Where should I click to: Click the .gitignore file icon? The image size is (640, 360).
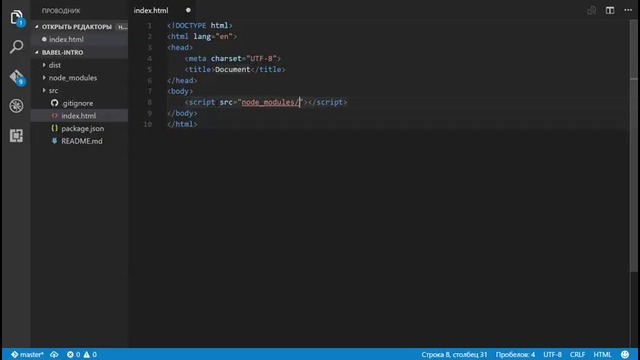54,103
